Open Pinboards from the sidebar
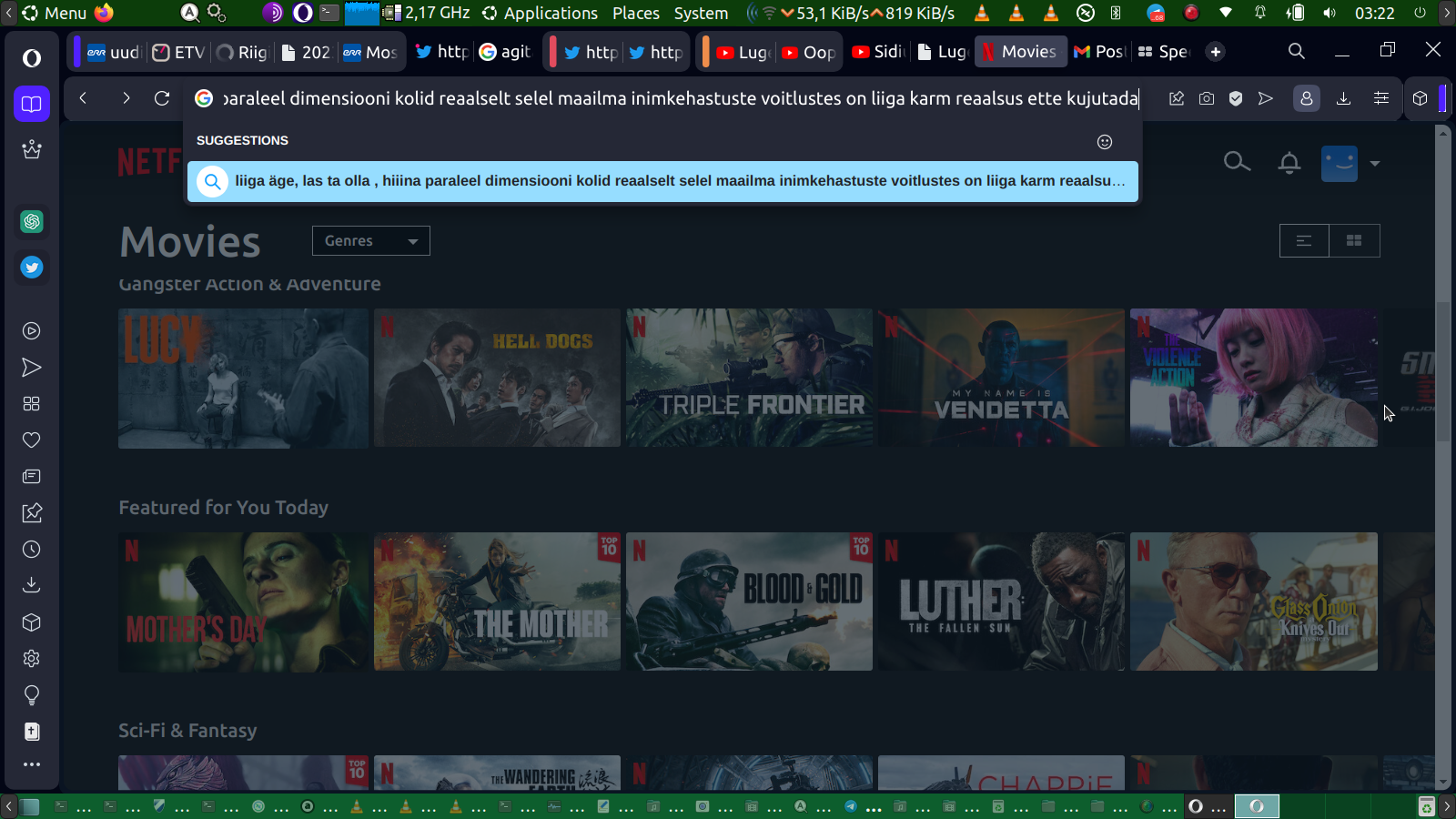The image size is (1456, 819). pos(32,513)
